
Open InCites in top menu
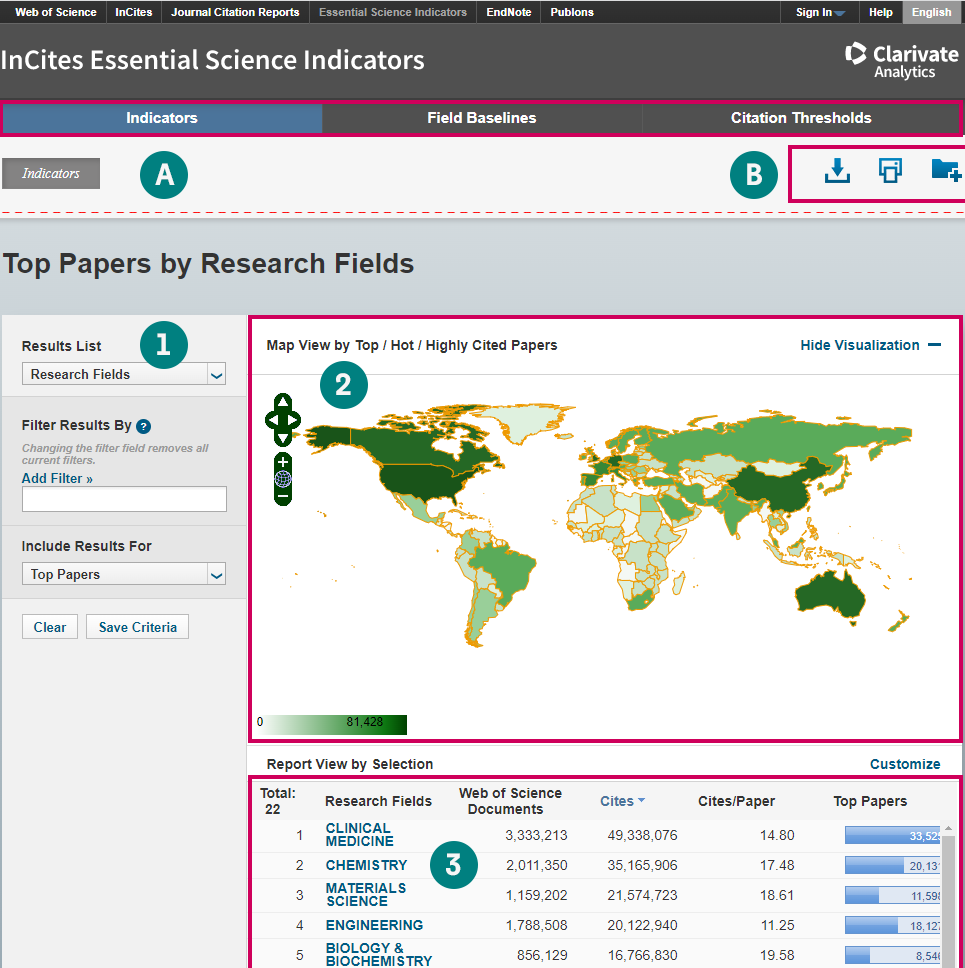pos(133,12)
